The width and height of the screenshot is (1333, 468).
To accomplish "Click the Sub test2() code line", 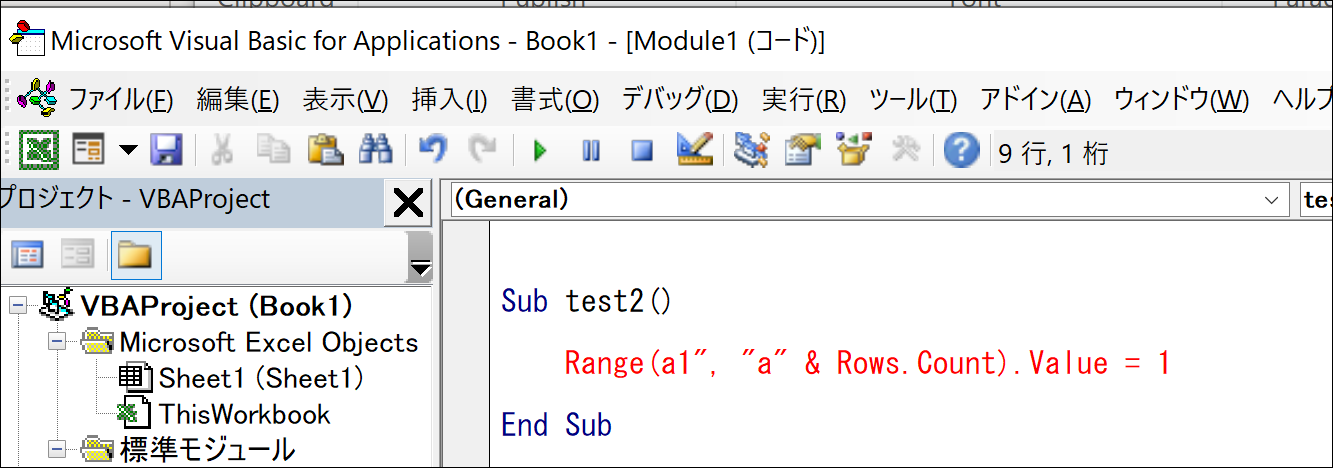I will (588, 301).
